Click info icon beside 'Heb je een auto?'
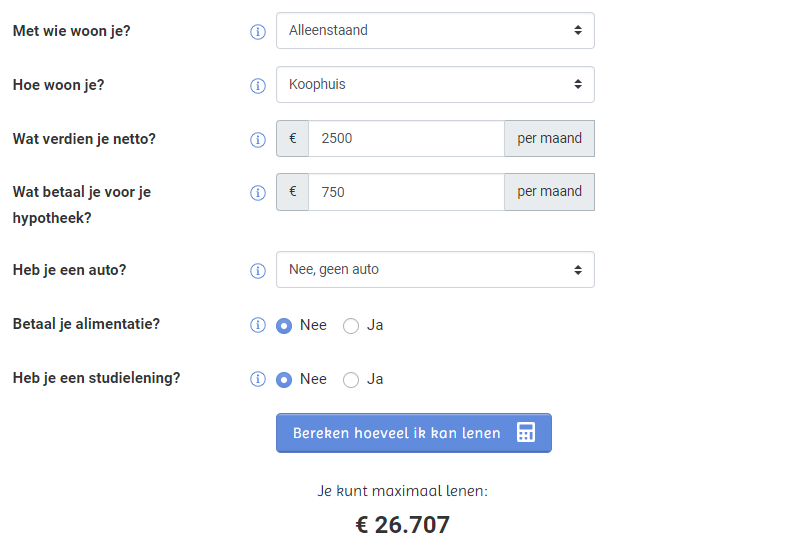 257,270
